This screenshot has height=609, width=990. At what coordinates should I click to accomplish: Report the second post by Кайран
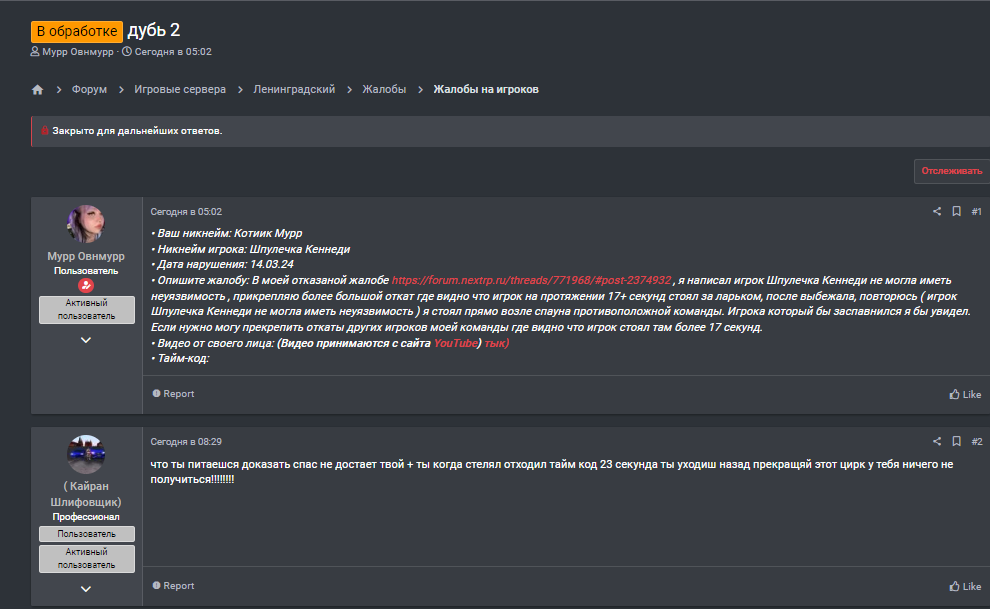tap(173, 586)
